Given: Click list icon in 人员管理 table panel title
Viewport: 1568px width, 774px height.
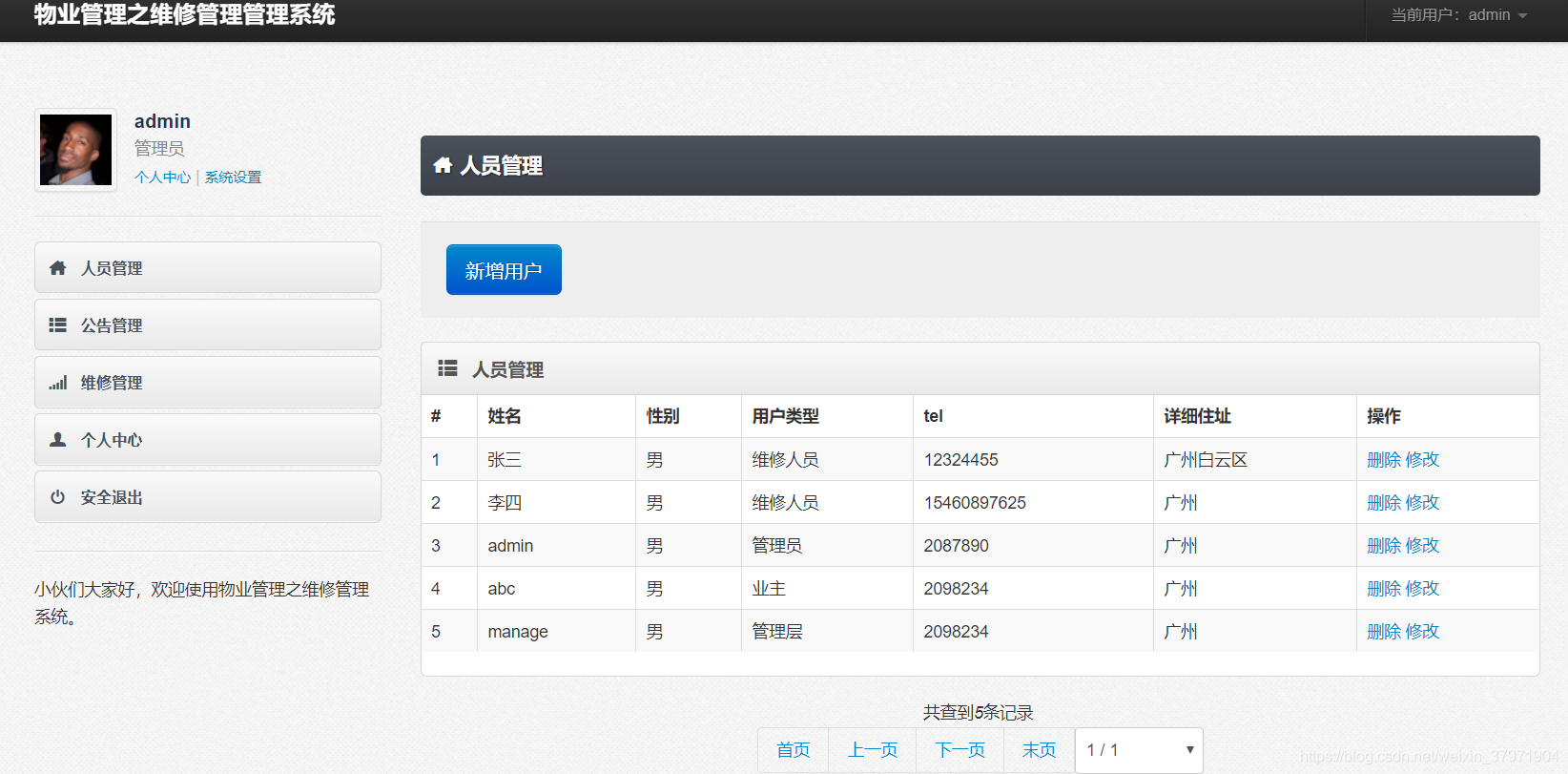Looking at the screenshot, I should click(447, 368).
